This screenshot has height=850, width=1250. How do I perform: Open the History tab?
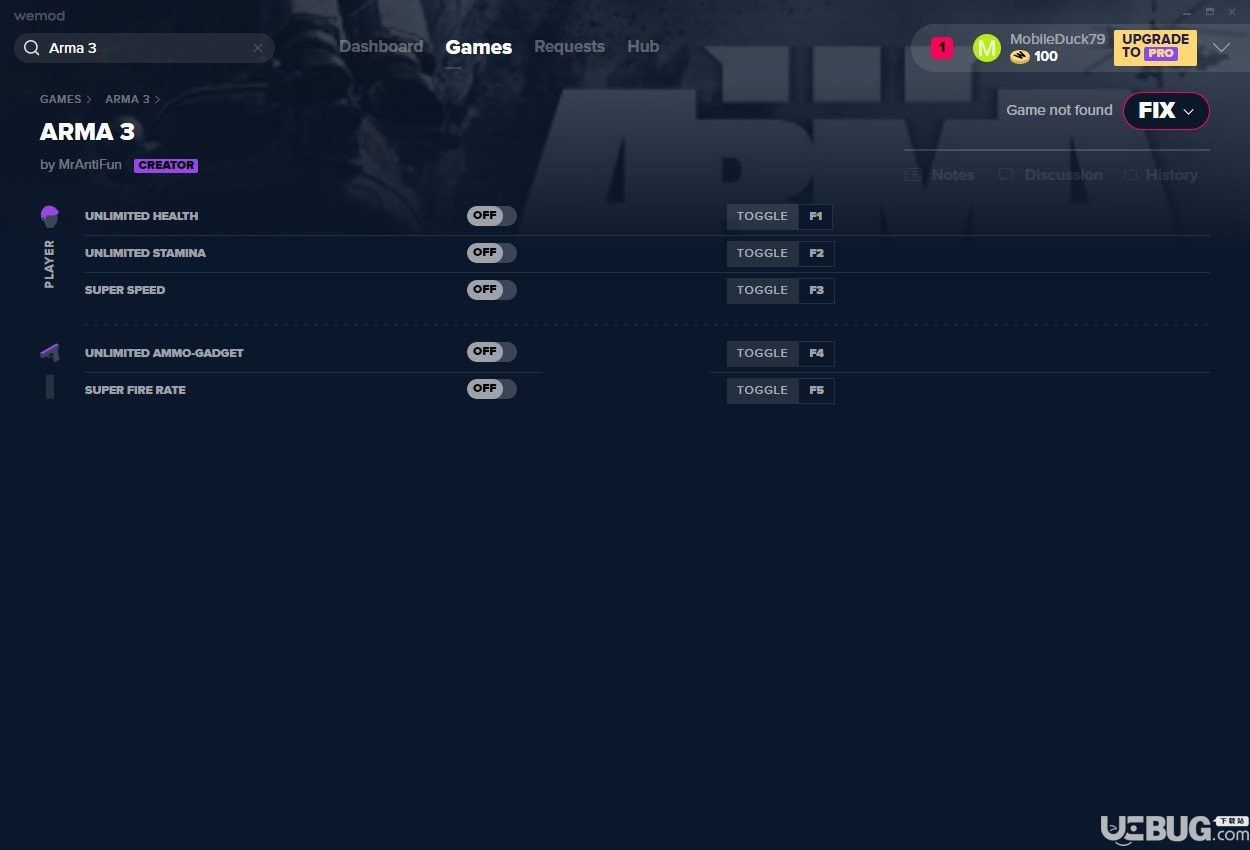(x=1171, y=175)
